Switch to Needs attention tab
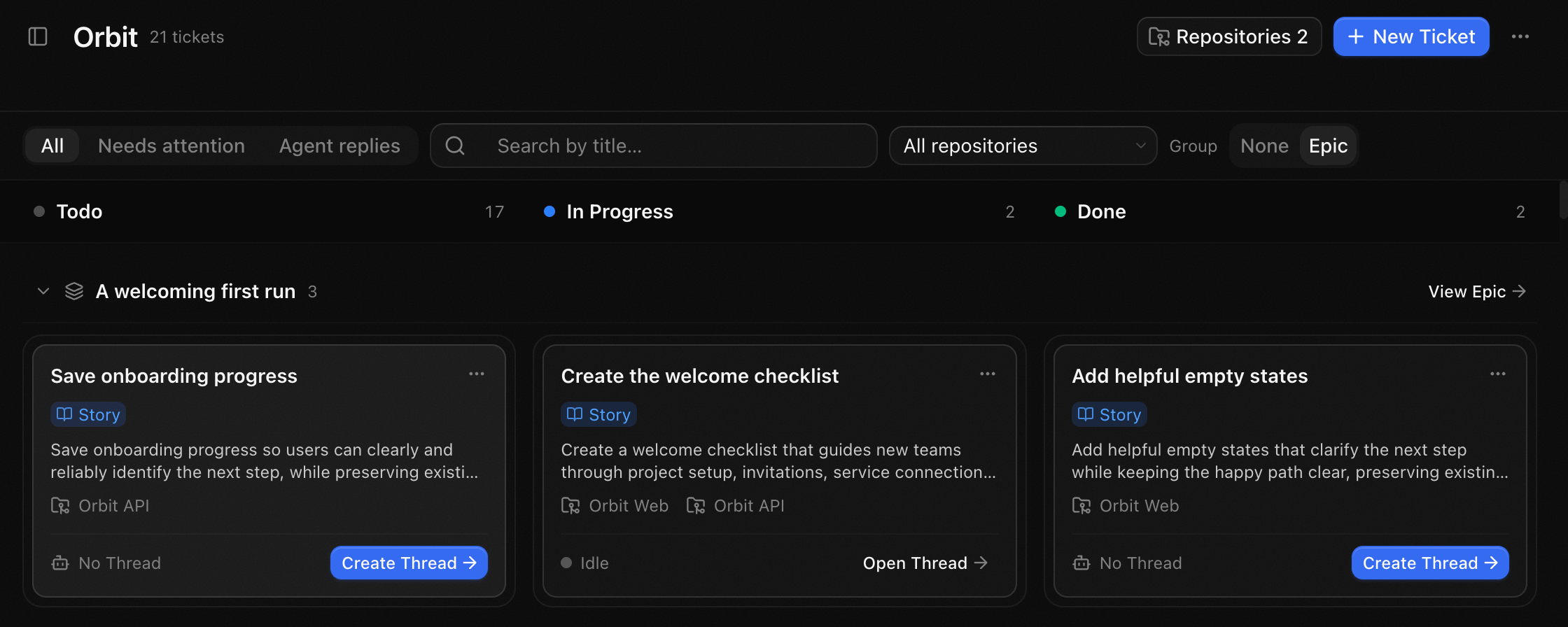Viewport: 1568px width, 627px height. click(x=171, y=146)
